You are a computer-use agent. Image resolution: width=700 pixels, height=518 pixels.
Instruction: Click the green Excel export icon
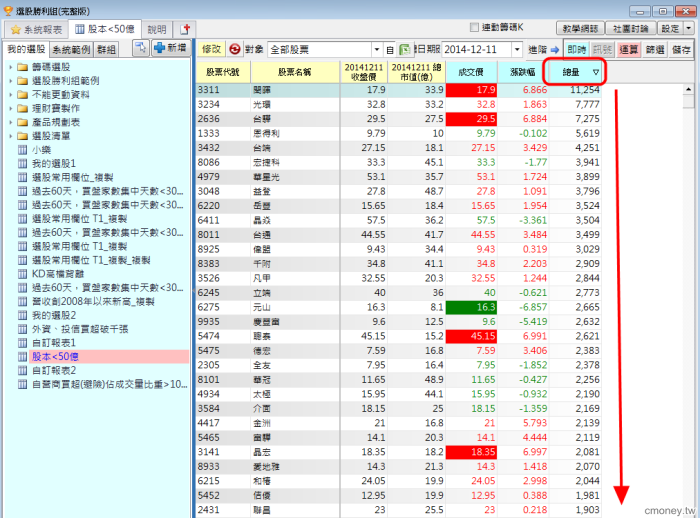coord(404,50)
